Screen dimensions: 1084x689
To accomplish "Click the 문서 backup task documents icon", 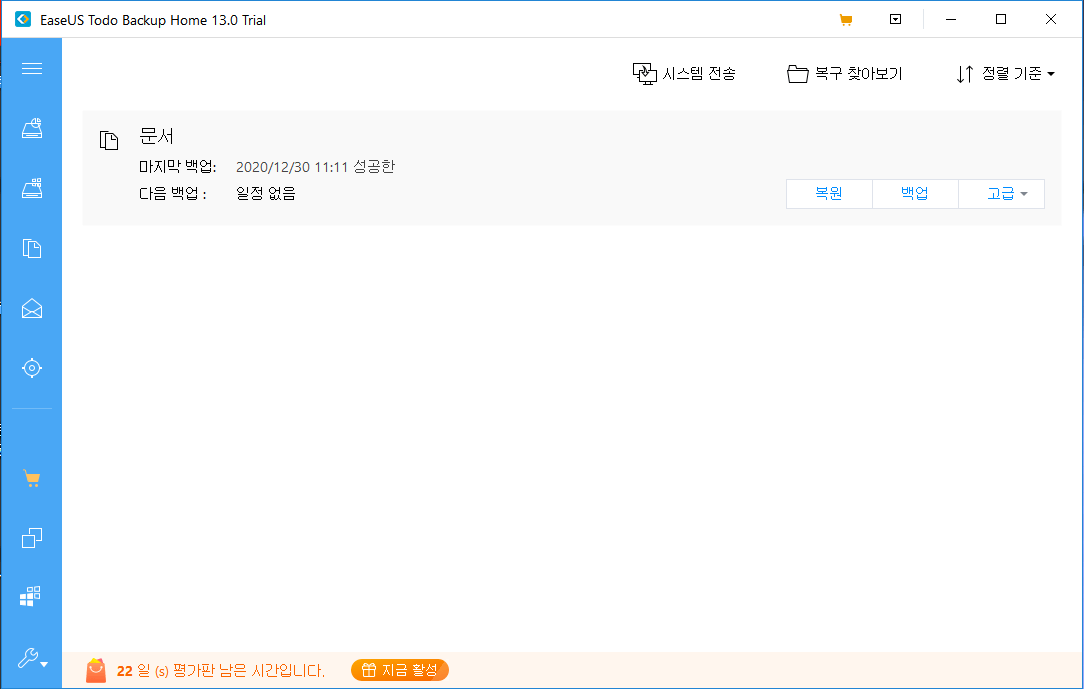I will point(109,140).
